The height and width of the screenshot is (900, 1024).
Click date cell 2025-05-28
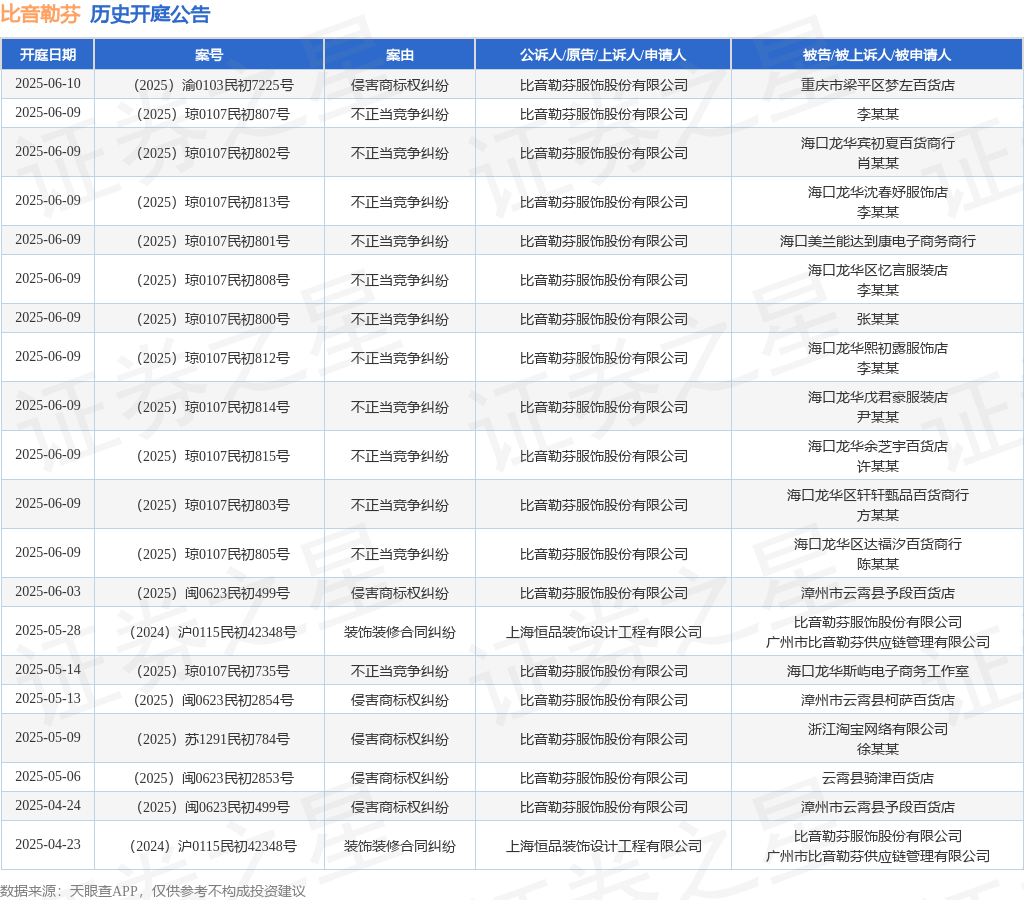[48, 630]
